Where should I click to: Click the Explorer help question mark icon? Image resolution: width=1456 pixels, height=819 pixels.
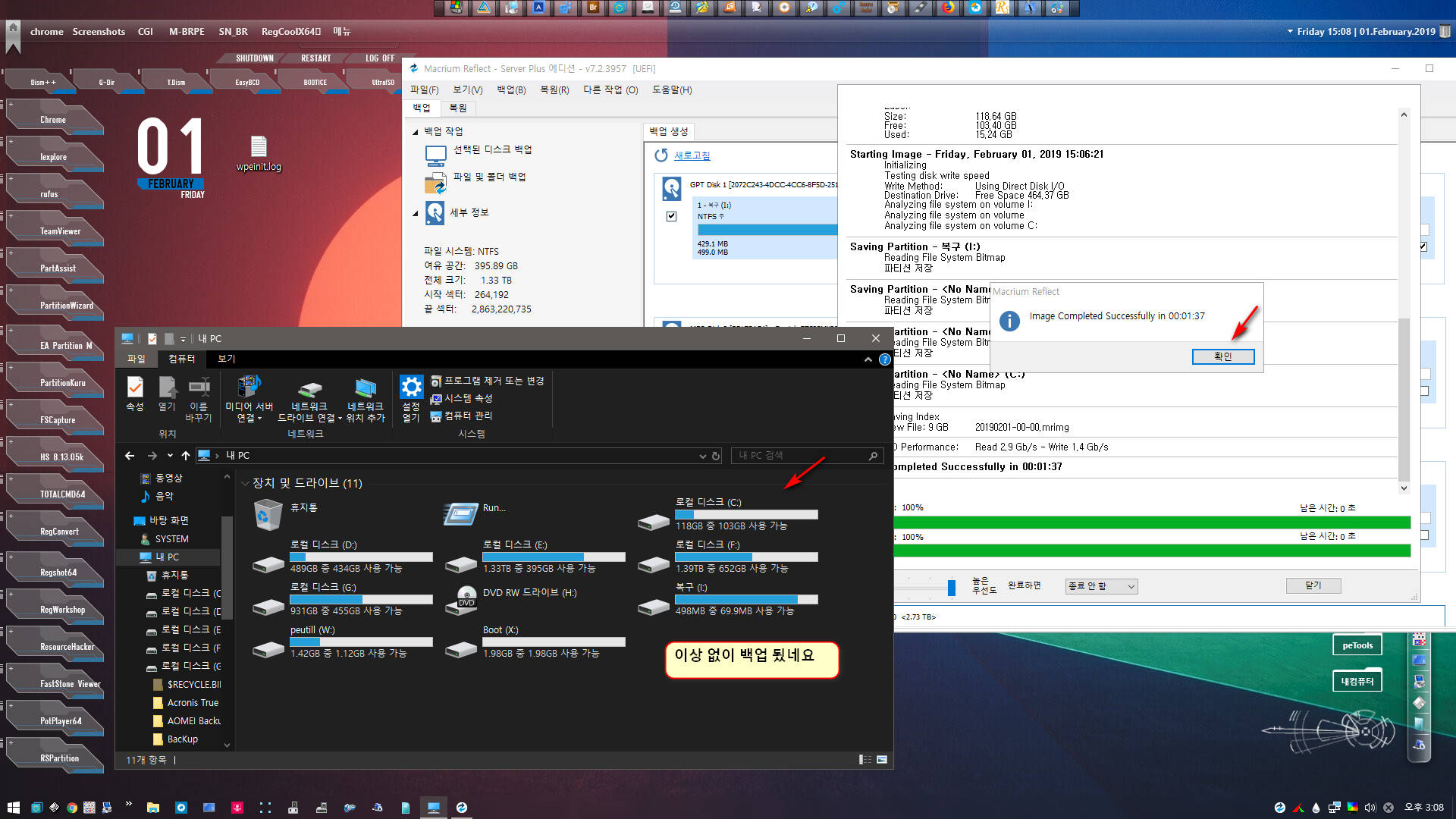click(884, 359)
